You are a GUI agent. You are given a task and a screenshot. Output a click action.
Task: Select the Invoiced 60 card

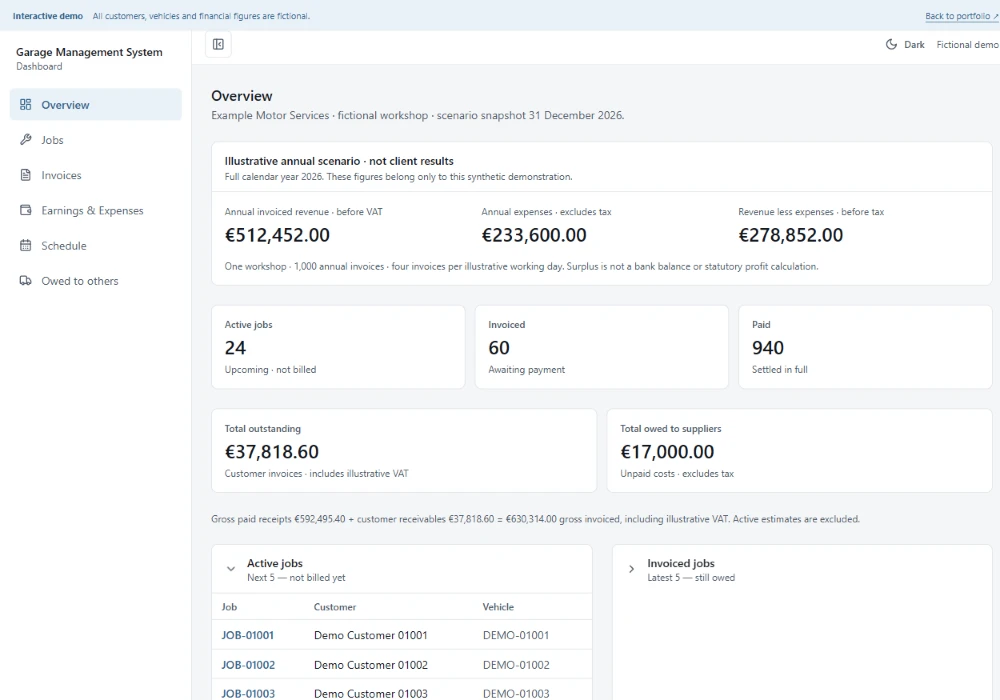point(601,347)
